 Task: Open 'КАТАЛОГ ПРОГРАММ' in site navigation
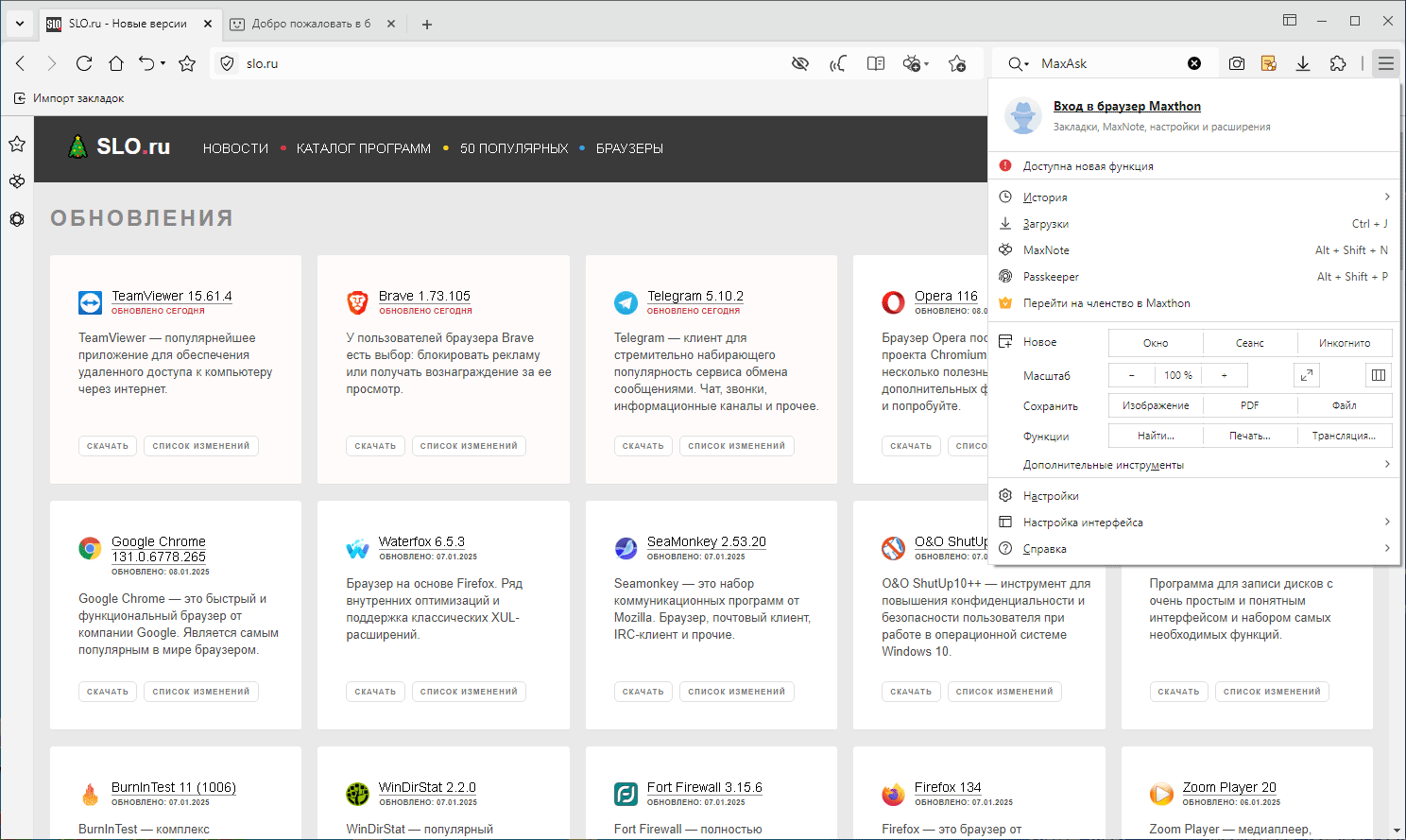pos(364,148)
